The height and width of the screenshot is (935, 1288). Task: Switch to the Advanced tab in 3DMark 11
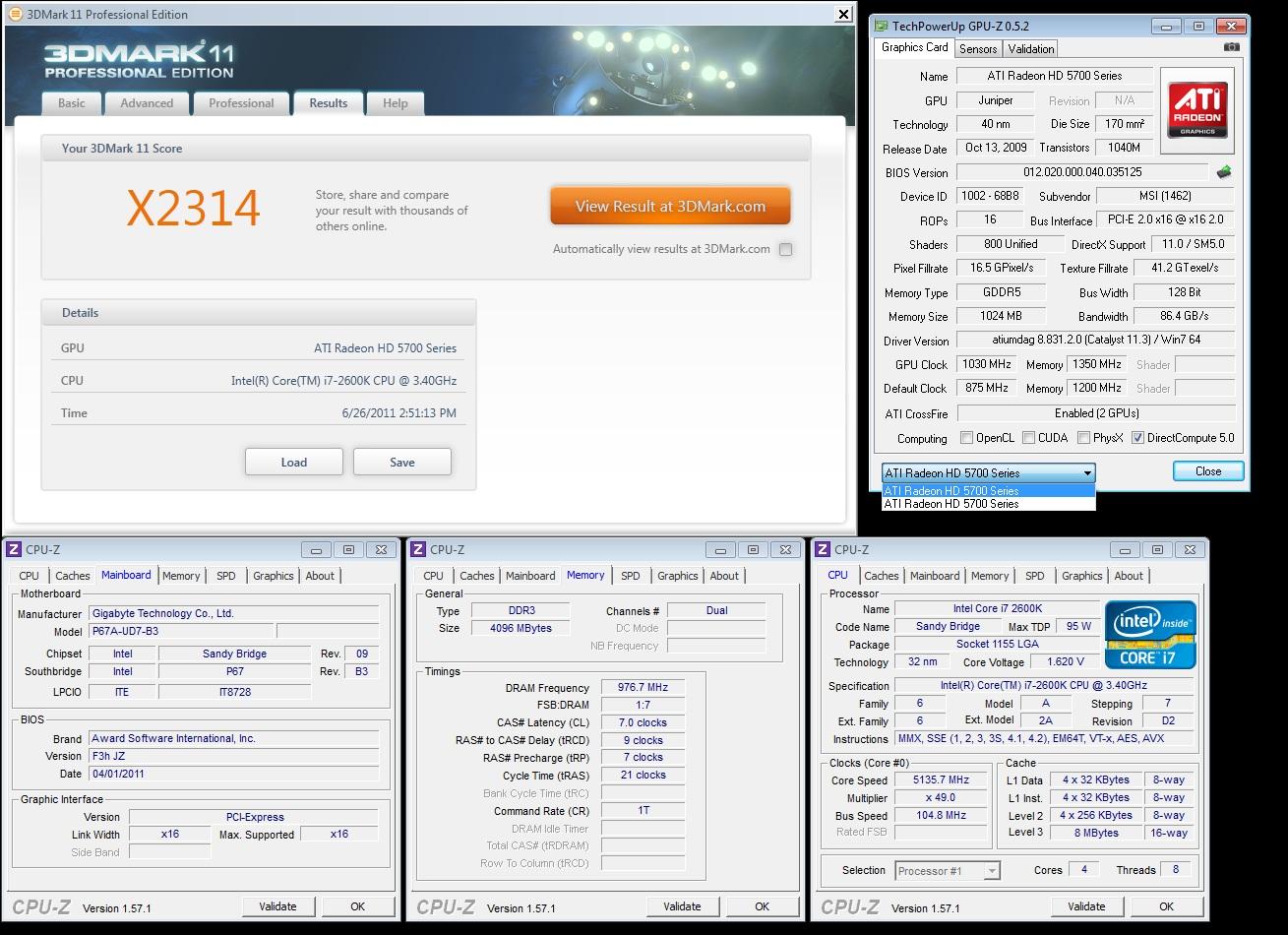pyautogui.click(x=147, y=103)
